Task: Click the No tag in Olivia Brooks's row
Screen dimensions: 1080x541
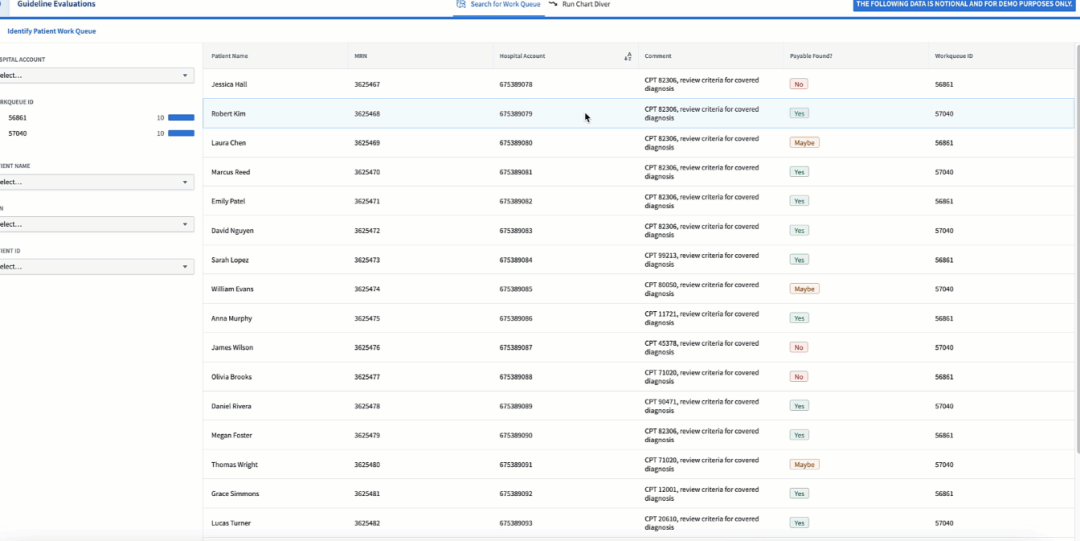Action: 798,377
